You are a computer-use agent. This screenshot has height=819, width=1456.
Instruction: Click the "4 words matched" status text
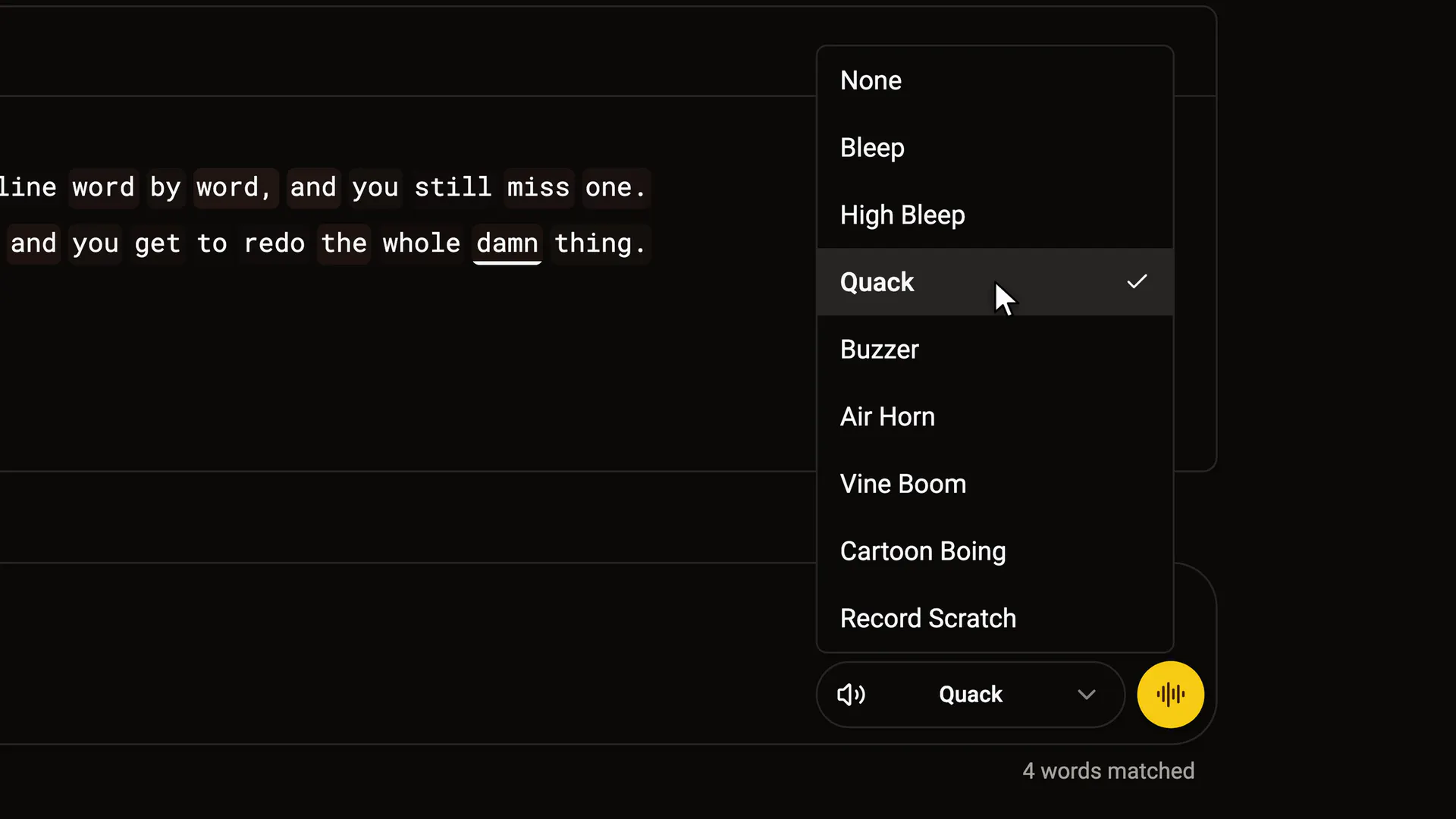coord(1108,771)
